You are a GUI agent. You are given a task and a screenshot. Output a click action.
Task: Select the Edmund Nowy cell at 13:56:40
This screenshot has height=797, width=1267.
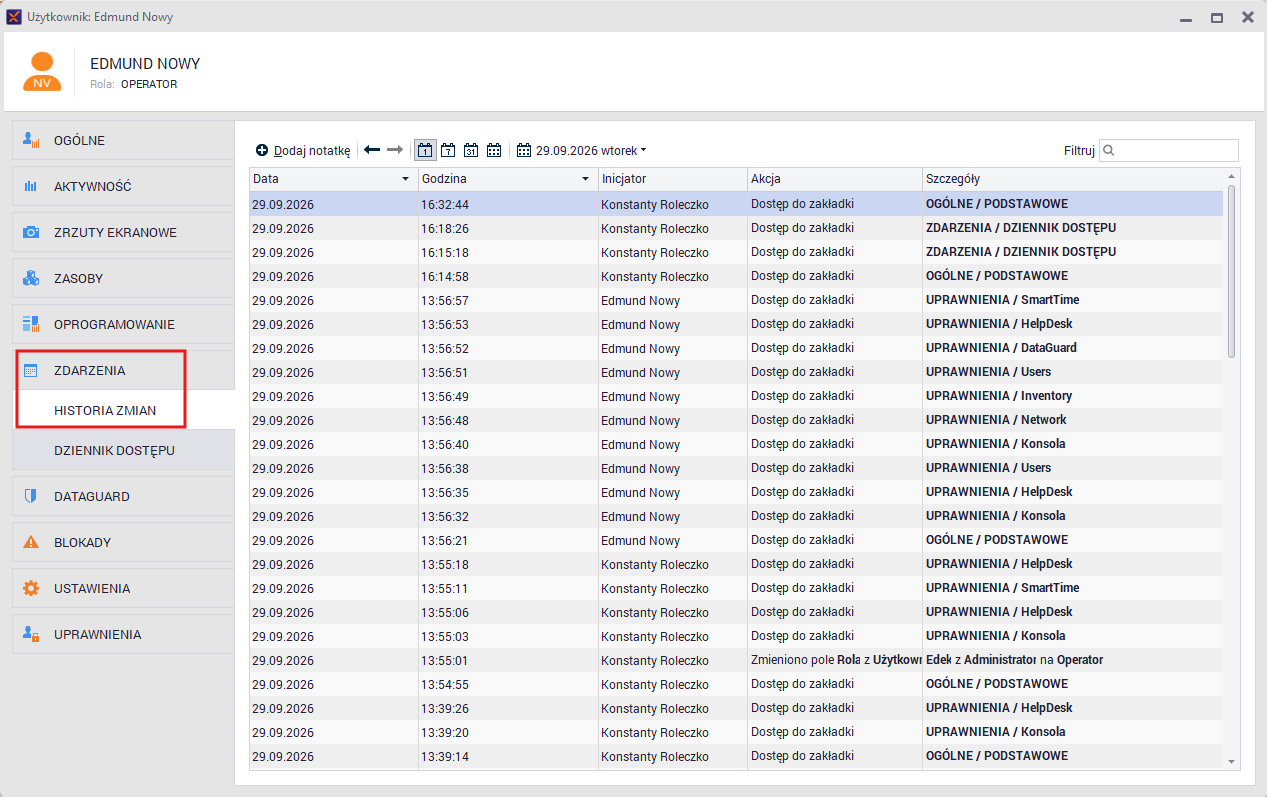pyautogui.click(x=672, y=444)
